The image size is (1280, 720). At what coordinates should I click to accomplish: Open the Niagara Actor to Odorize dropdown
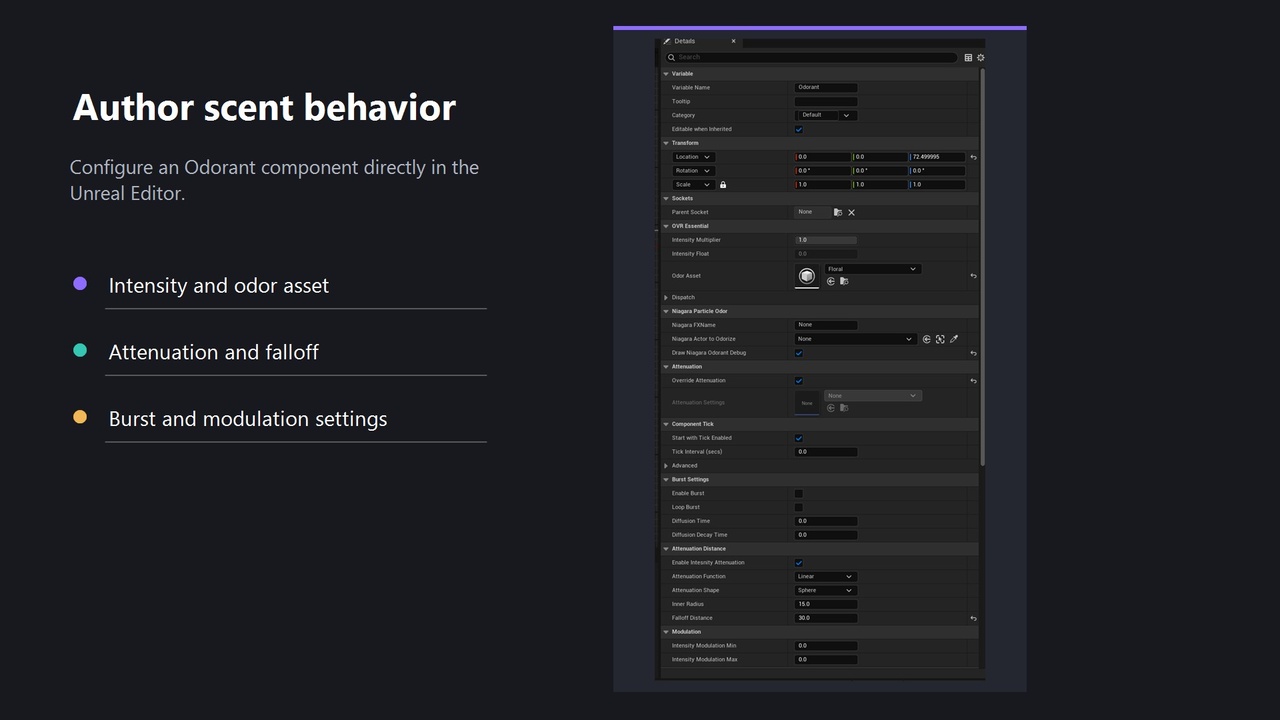pos(856,339)
